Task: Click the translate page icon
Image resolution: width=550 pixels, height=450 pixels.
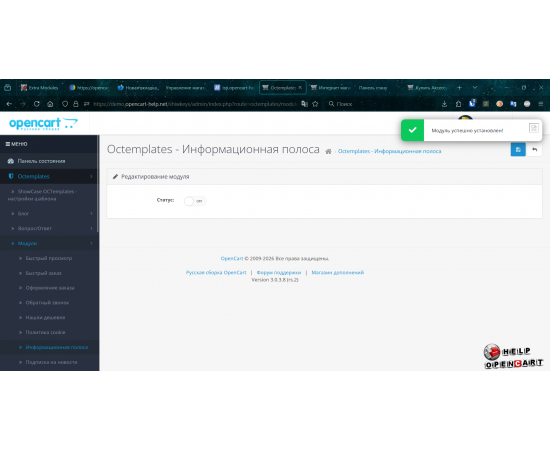Action: [304, 104]
